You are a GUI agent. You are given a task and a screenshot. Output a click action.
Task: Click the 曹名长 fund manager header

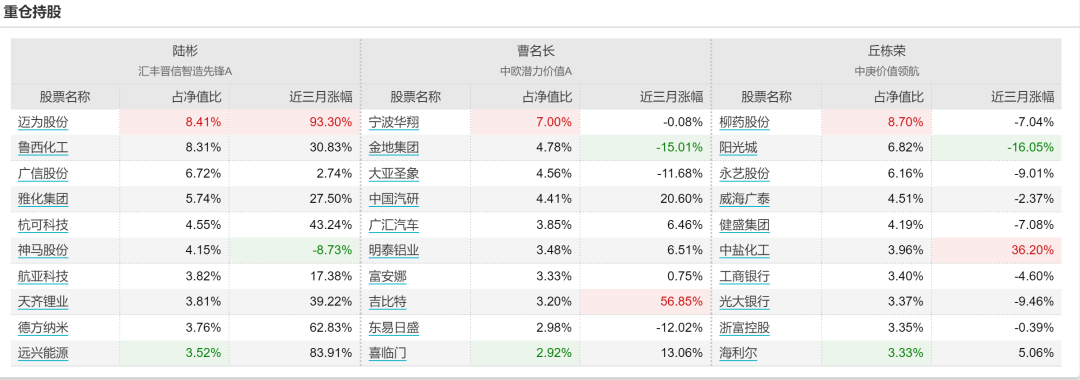pos(536,51)
